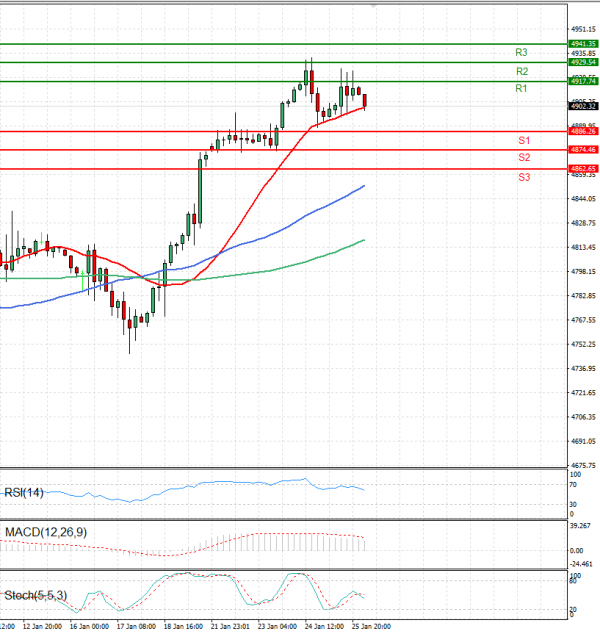
Task: Click the 12 Jan 20:00 time label
Action: pos(42,626)
